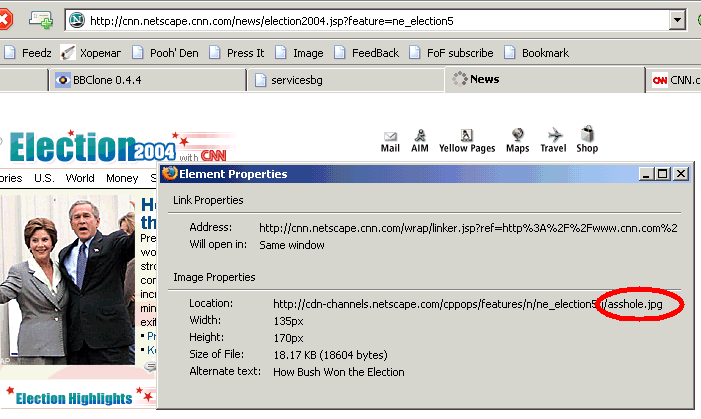Switch to the BBClone 0.4.4 tab
The image size is (701, 419).
147,80
